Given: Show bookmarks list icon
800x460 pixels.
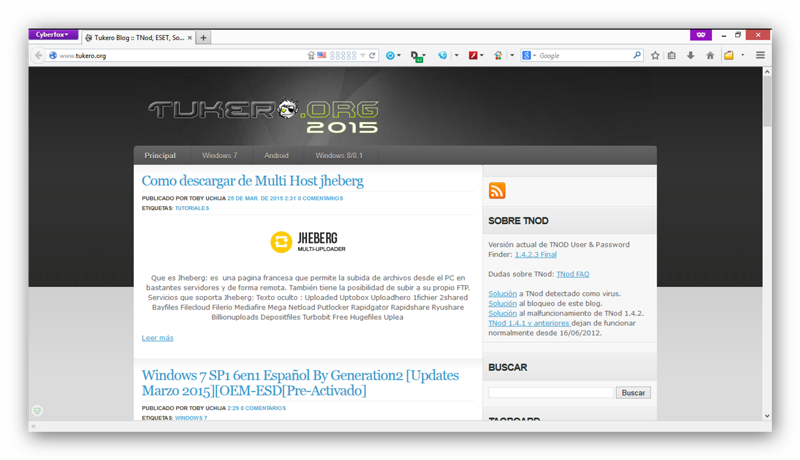Looking at the screenshot, I should 672,56.
